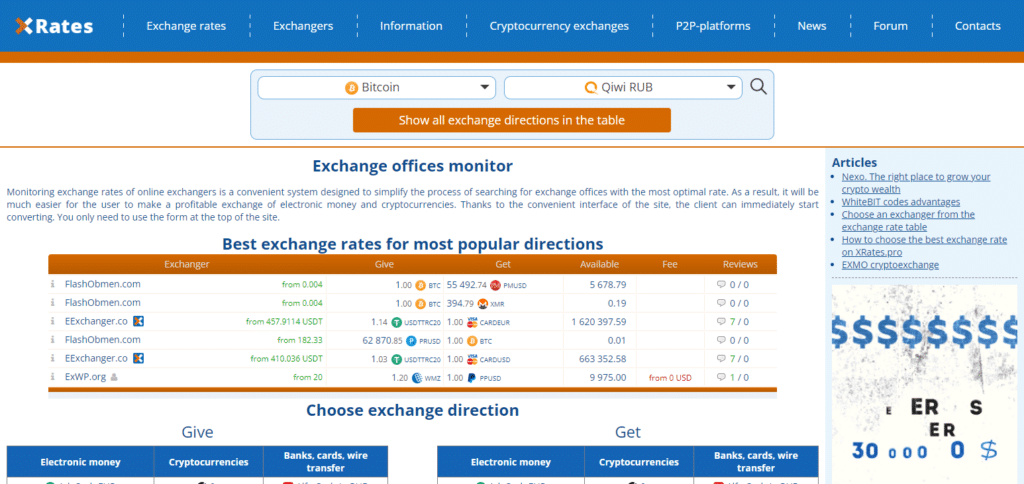
Task: Click the comment bubble icon on the ExWP.org row
Action: 721,378
